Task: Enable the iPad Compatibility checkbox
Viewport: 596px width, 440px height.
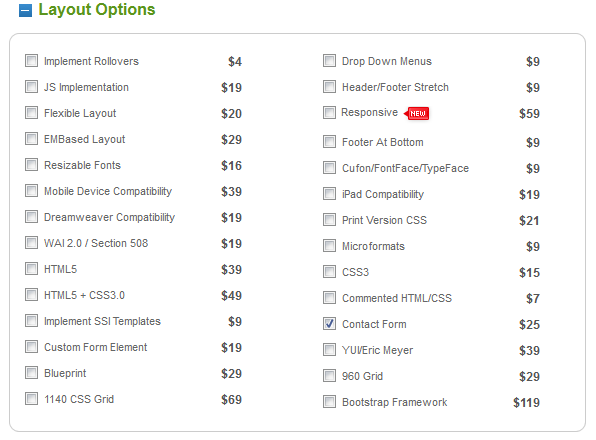Action: point(329,194)
